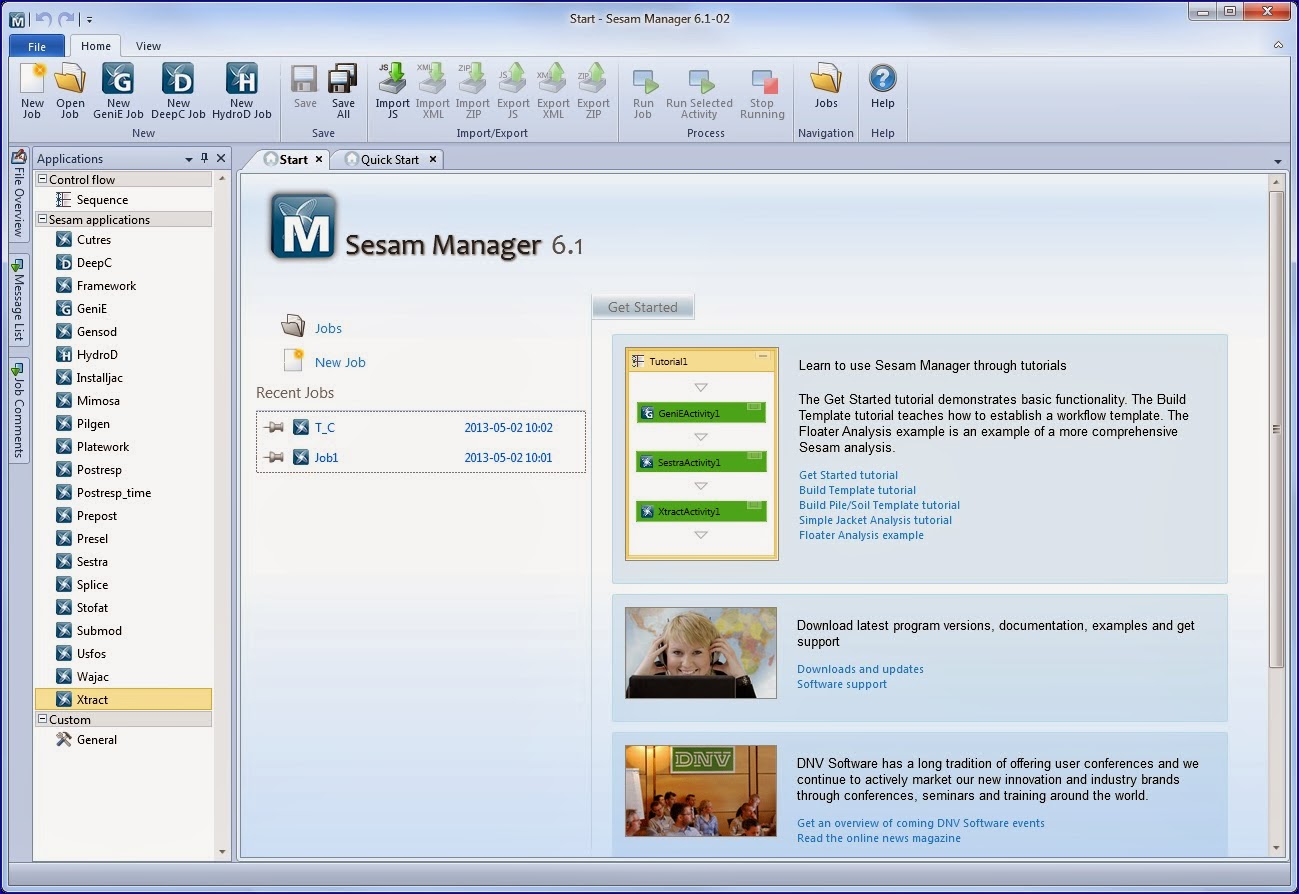1299x894 pixels.
Task: Open the Jobs navigation folder icon
Action: pyautogui.click(x=826, y=86)
